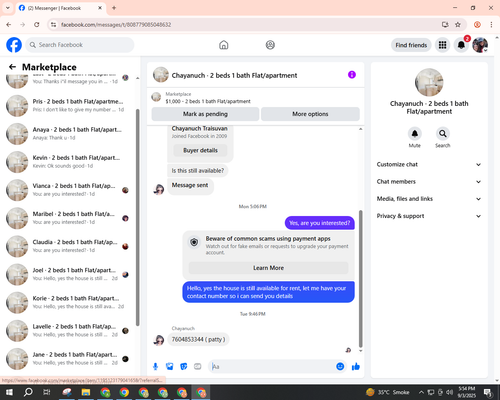Click the Facebook logo icon
Screen dimensions: 500x400
pos(14,45)
